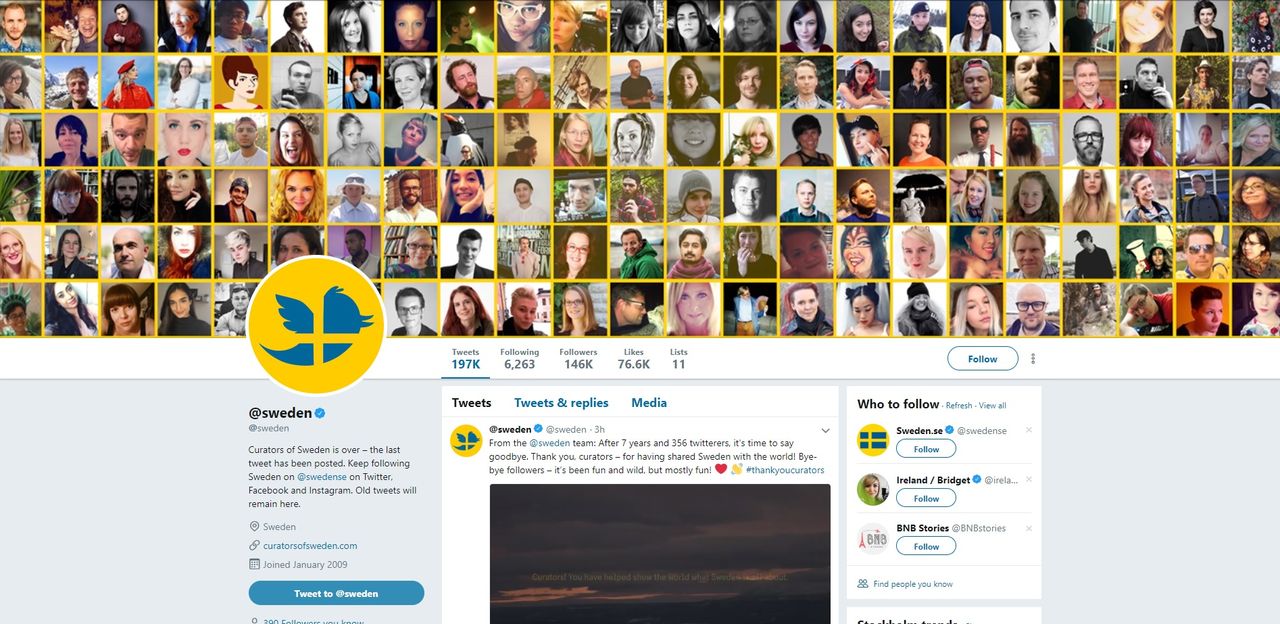1280x624 pixels.
Task: Click the tweet author's small avatar
Action: point(466,440)
